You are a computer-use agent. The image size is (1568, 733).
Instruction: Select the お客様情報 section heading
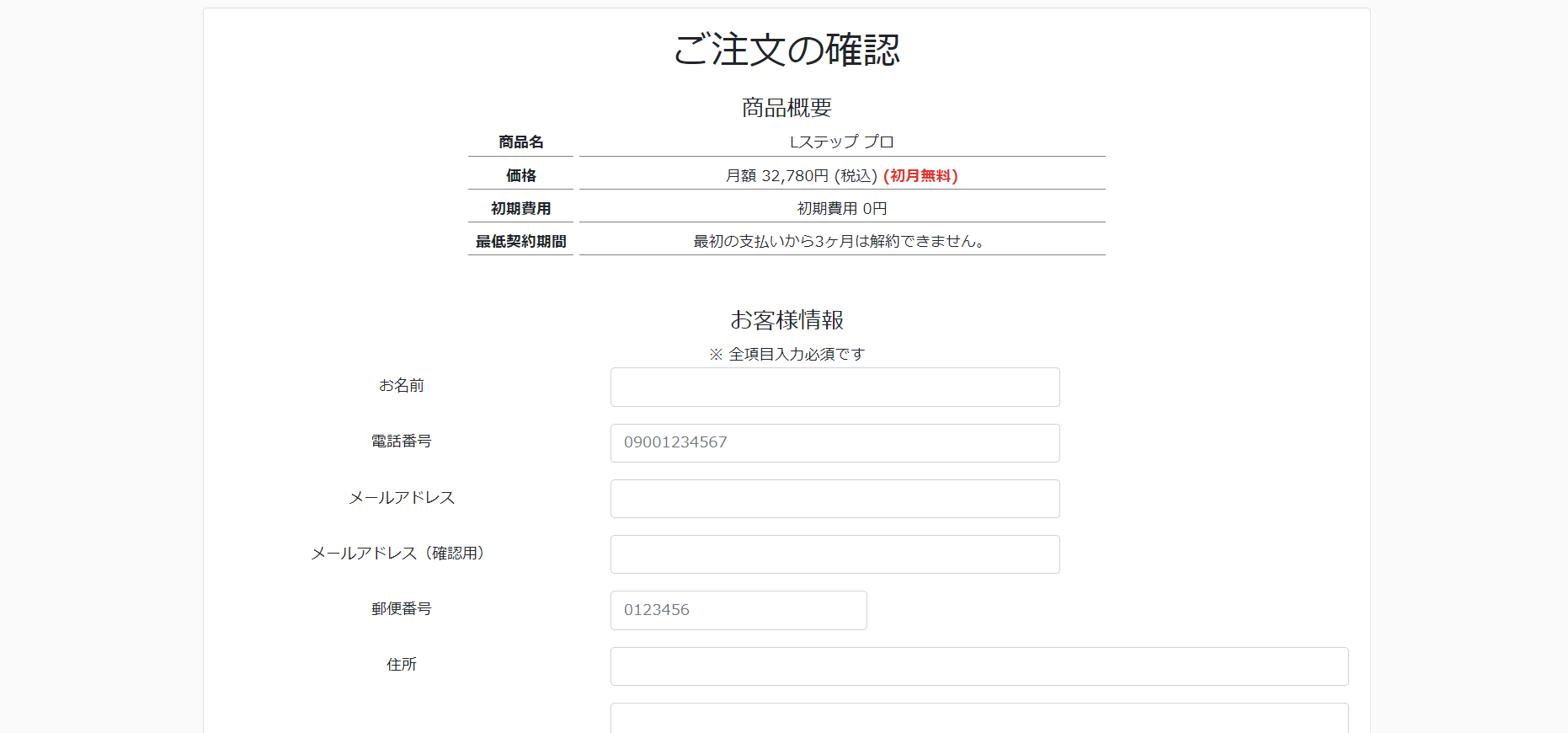[x=787, y=320]
